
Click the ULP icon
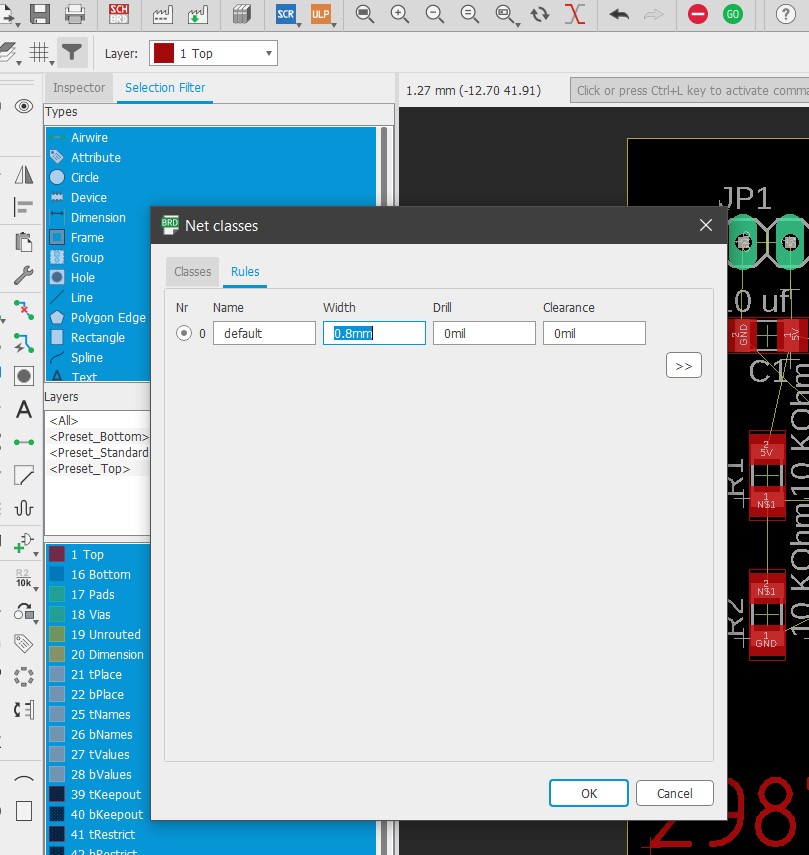click(321, 14)
